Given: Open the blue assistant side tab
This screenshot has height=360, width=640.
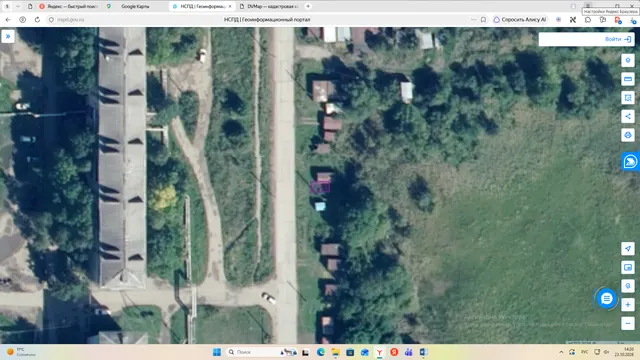Looking at the screenshot, I should pos(631,162).
